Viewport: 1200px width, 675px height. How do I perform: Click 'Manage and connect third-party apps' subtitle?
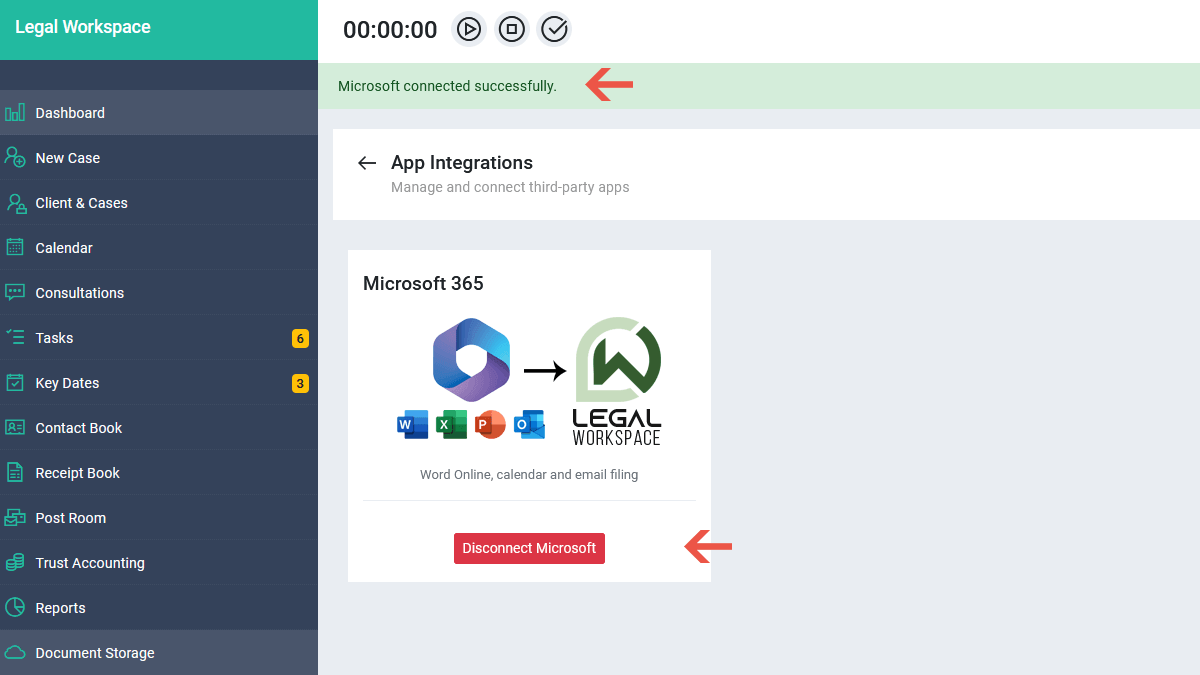[510, 187]
